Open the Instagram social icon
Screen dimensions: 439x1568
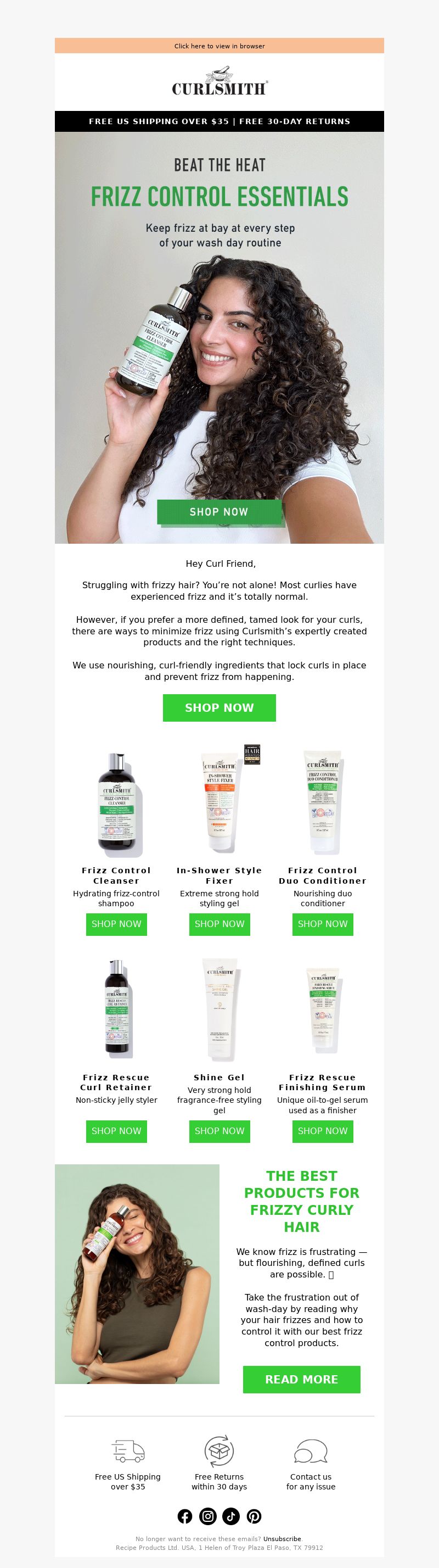tap(208, 1516)
